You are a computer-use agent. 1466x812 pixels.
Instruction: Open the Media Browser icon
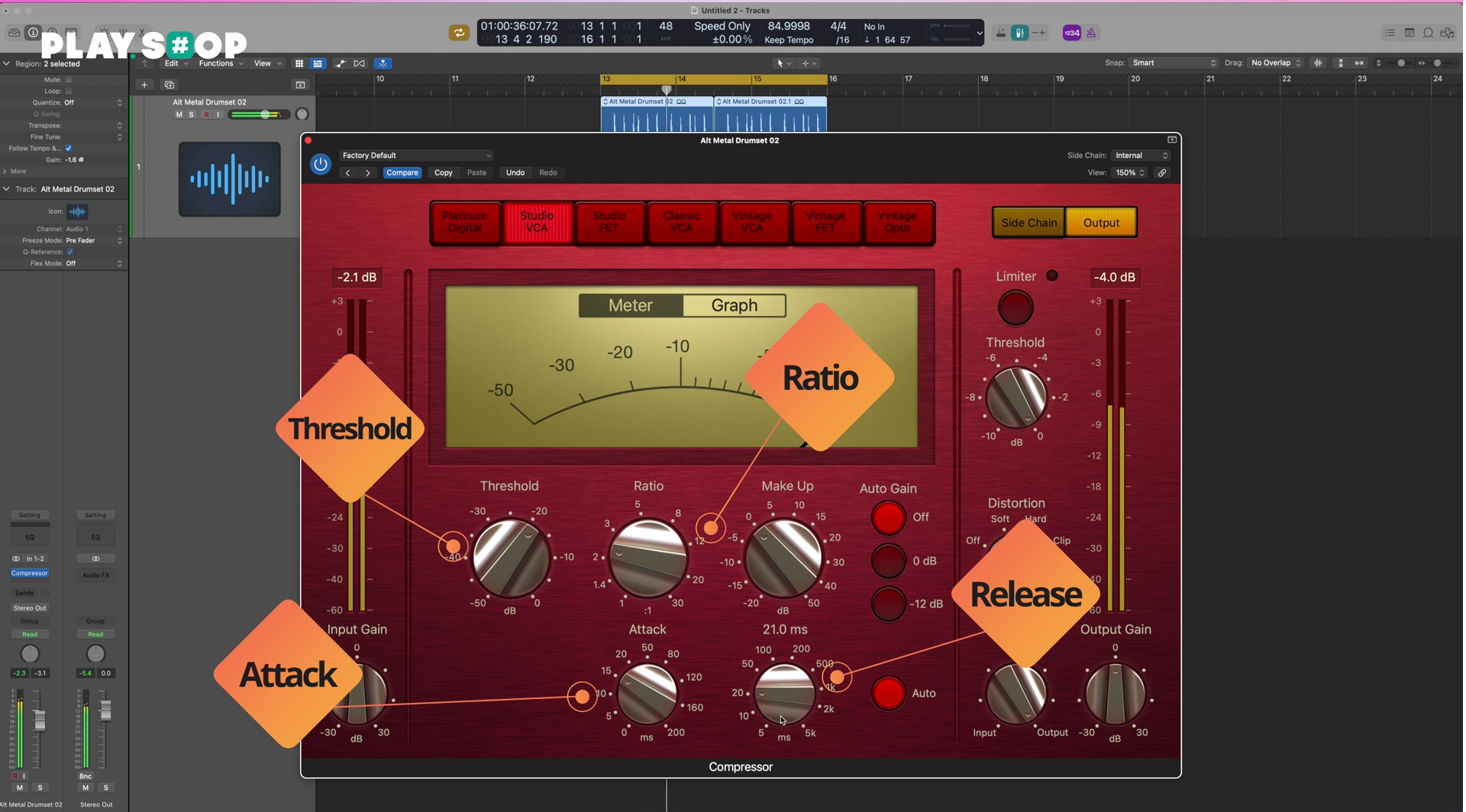pos(1447,33)
